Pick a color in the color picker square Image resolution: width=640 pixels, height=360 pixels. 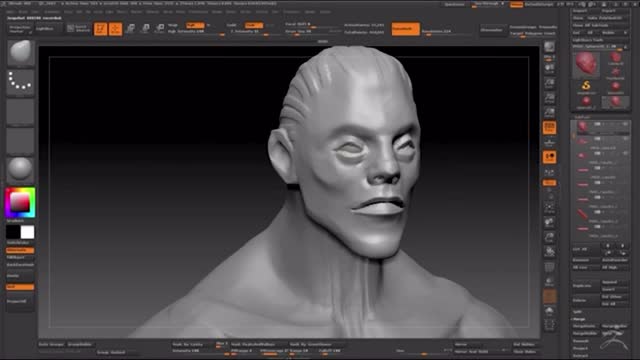pyautogui.click(x=20, y=202)
